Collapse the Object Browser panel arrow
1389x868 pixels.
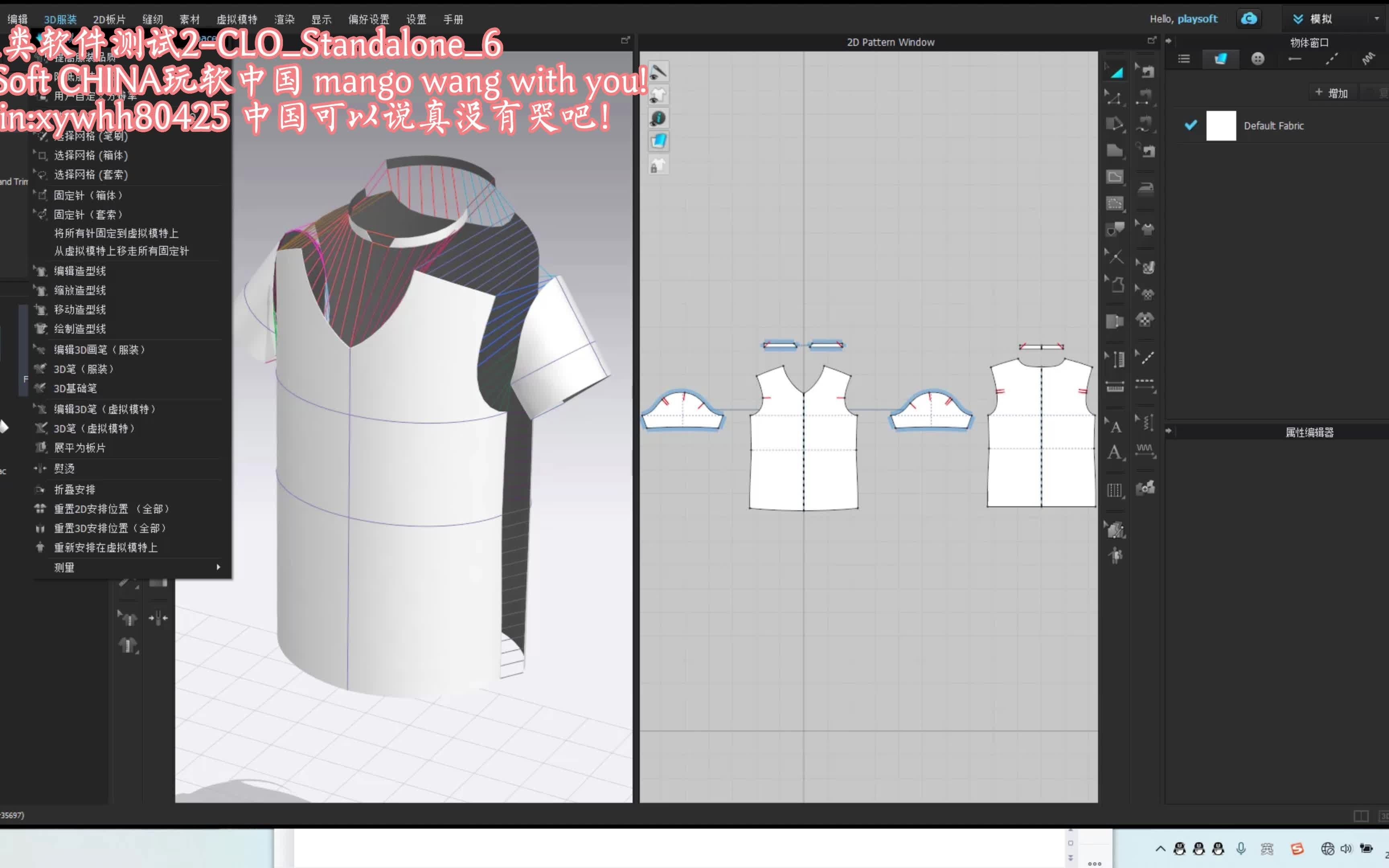[1168, 41]
